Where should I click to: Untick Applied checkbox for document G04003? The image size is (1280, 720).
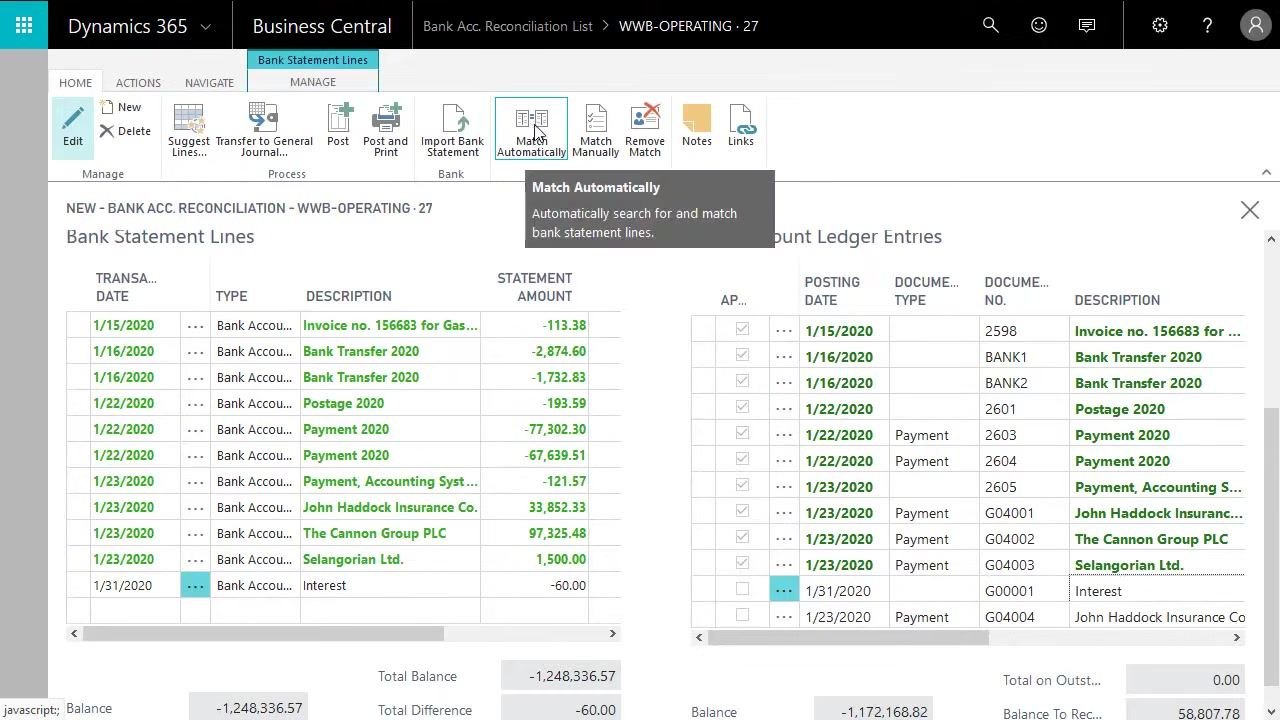pos(742,562)
